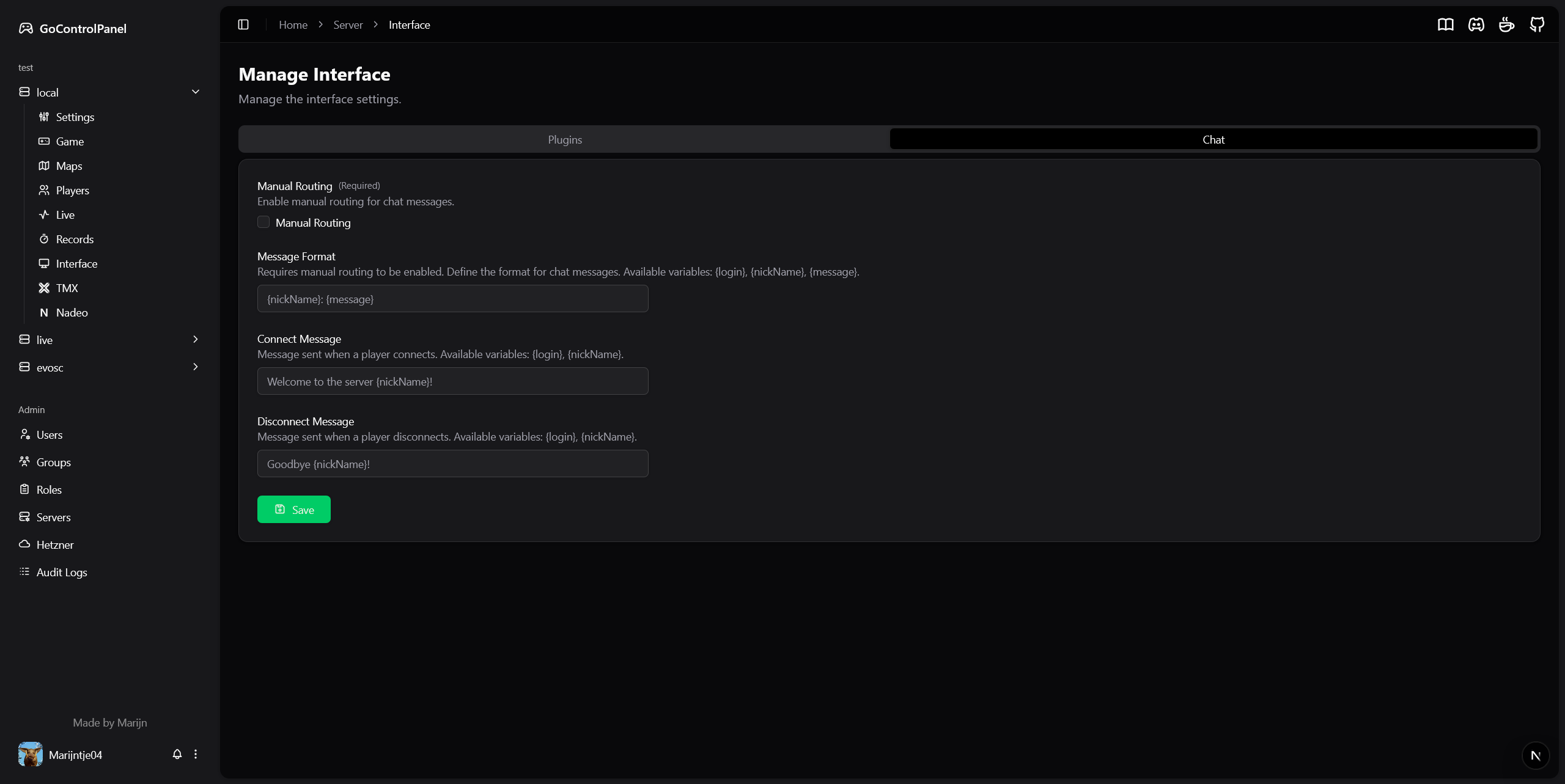This screenshot has height=784, width=1565.
Task: Open the Discord icon link
Action: (x=1476, y=24)
